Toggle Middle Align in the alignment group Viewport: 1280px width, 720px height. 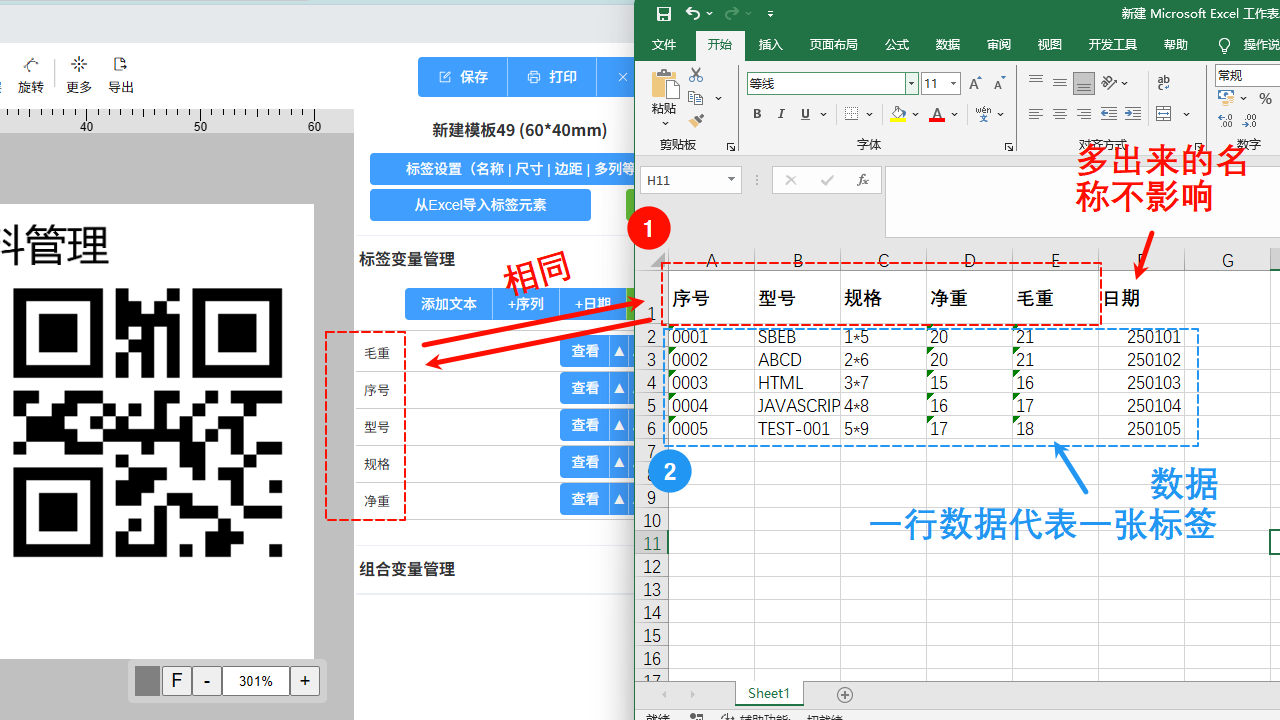tap(1060, 83)
